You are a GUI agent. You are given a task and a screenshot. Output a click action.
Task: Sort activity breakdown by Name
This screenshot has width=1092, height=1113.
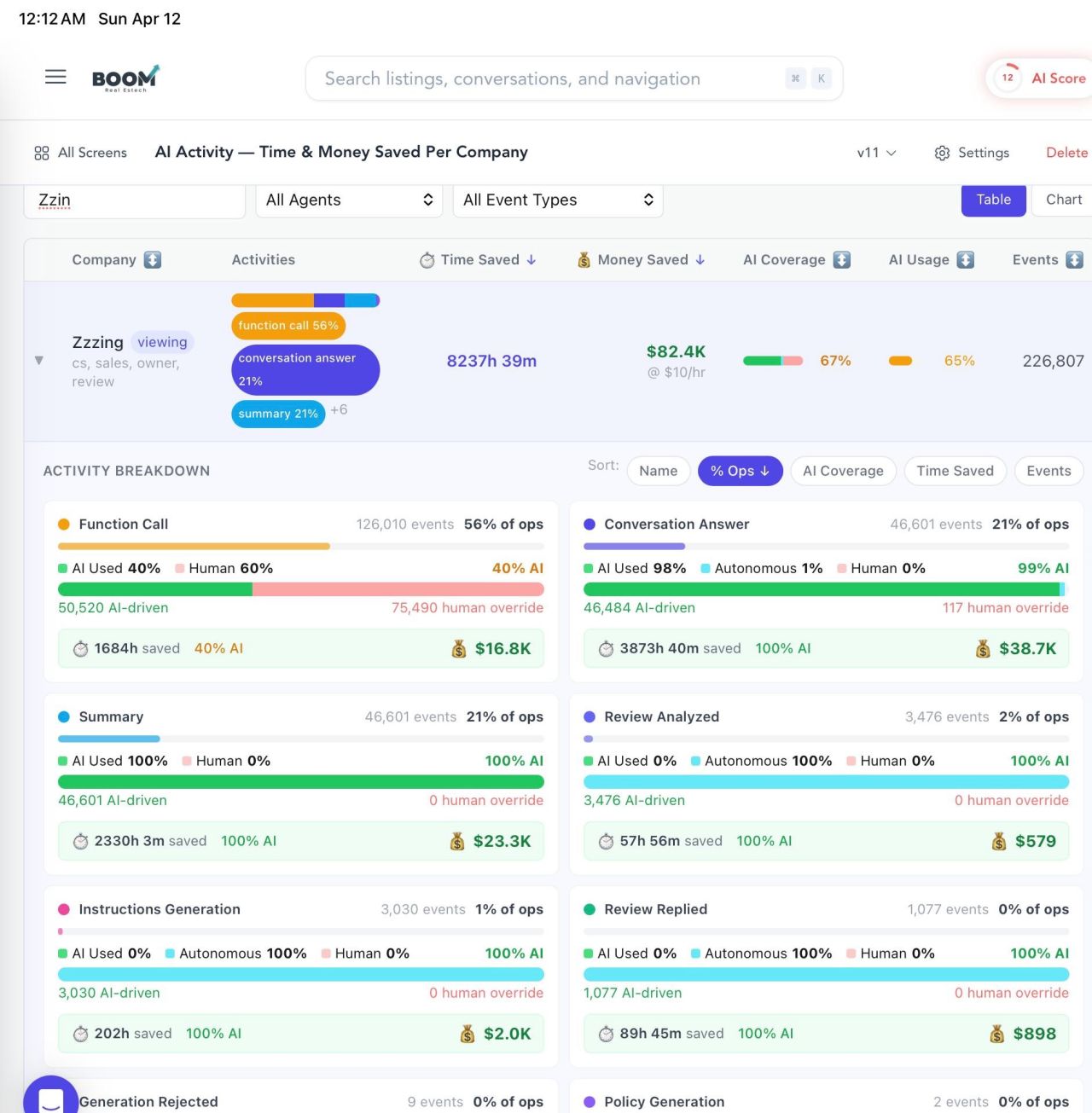[659, 471]
